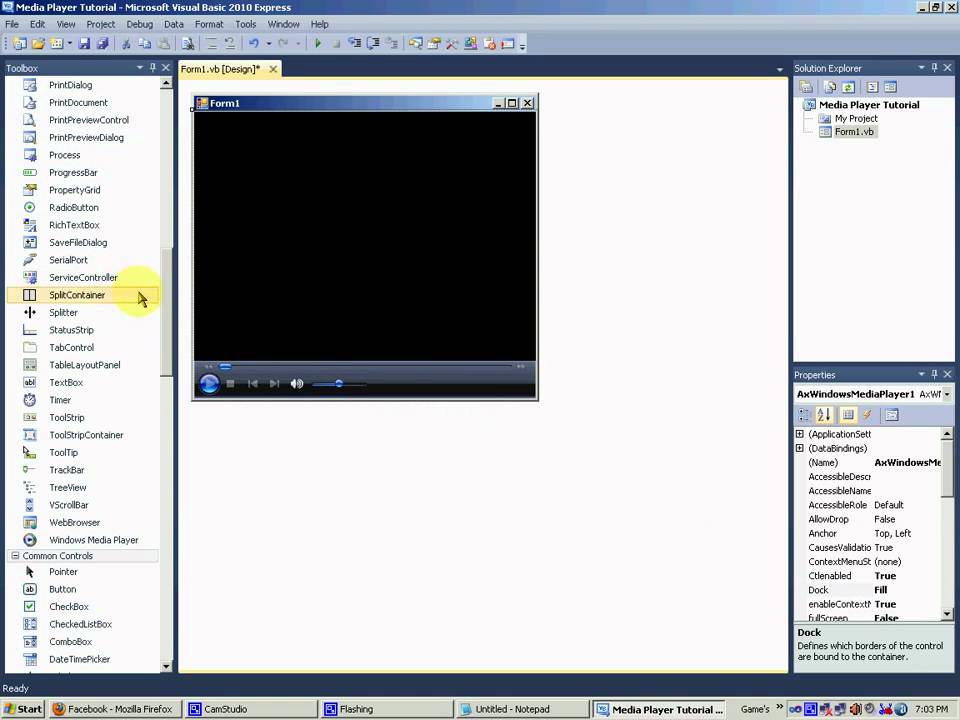Switch to Untitled - Notepad taskbar item
Screen dimensions: 960x720
tap(522, 709)
